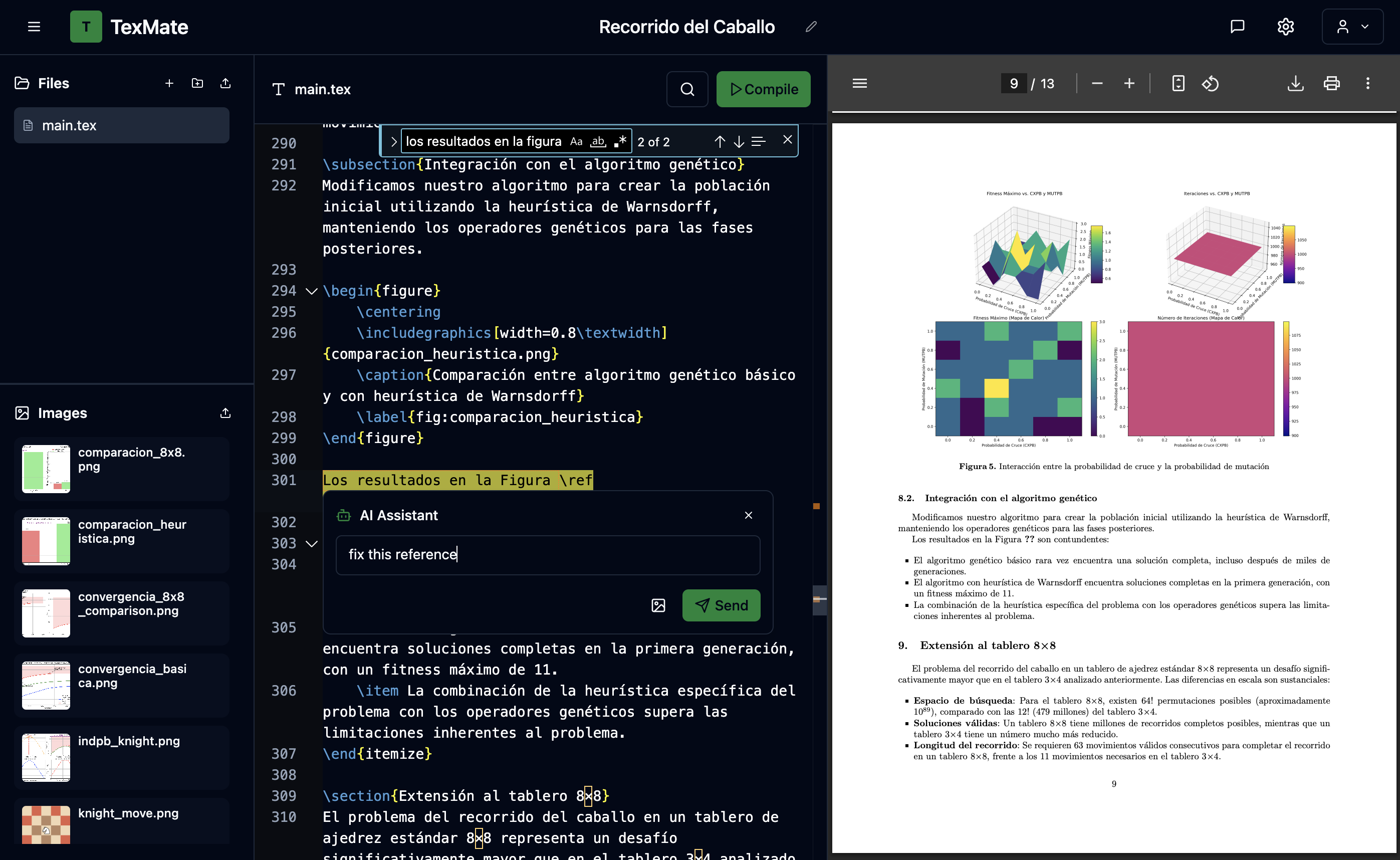Click the comparacion_heuristica.png thumbnail
This screenshot has width=1400, height=860.
pyautogui.click(x=46, y=540)
